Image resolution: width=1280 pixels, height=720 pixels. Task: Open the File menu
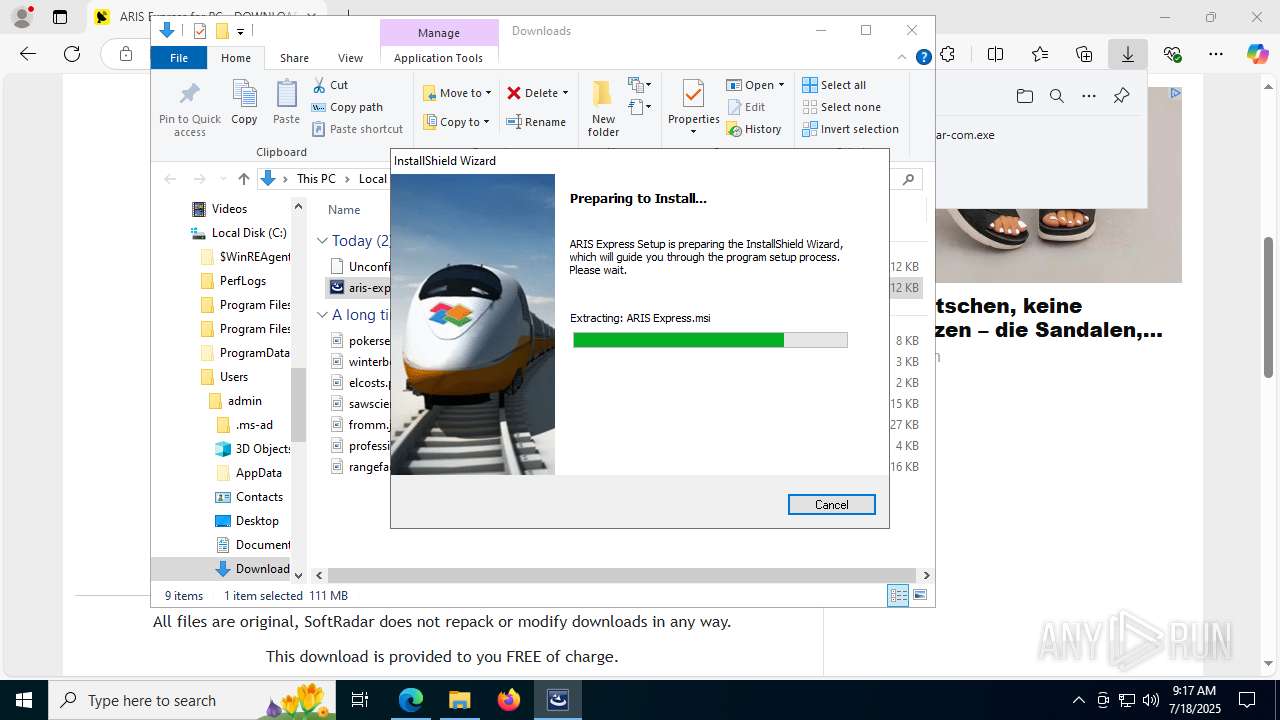179,58
